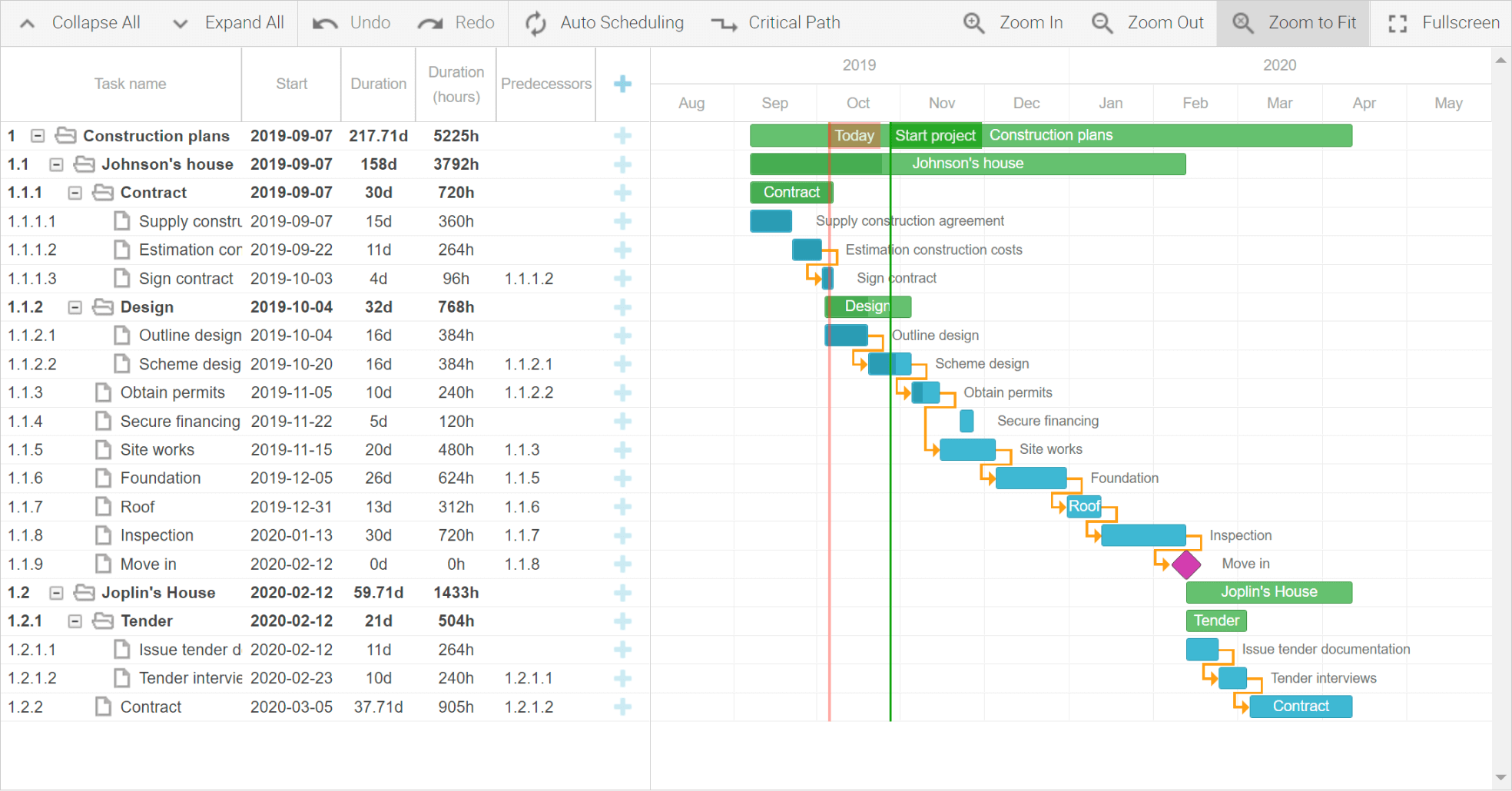Click the Zoom Out magnifier icon
1512x791 pixels.
(x=1102, y=22)
